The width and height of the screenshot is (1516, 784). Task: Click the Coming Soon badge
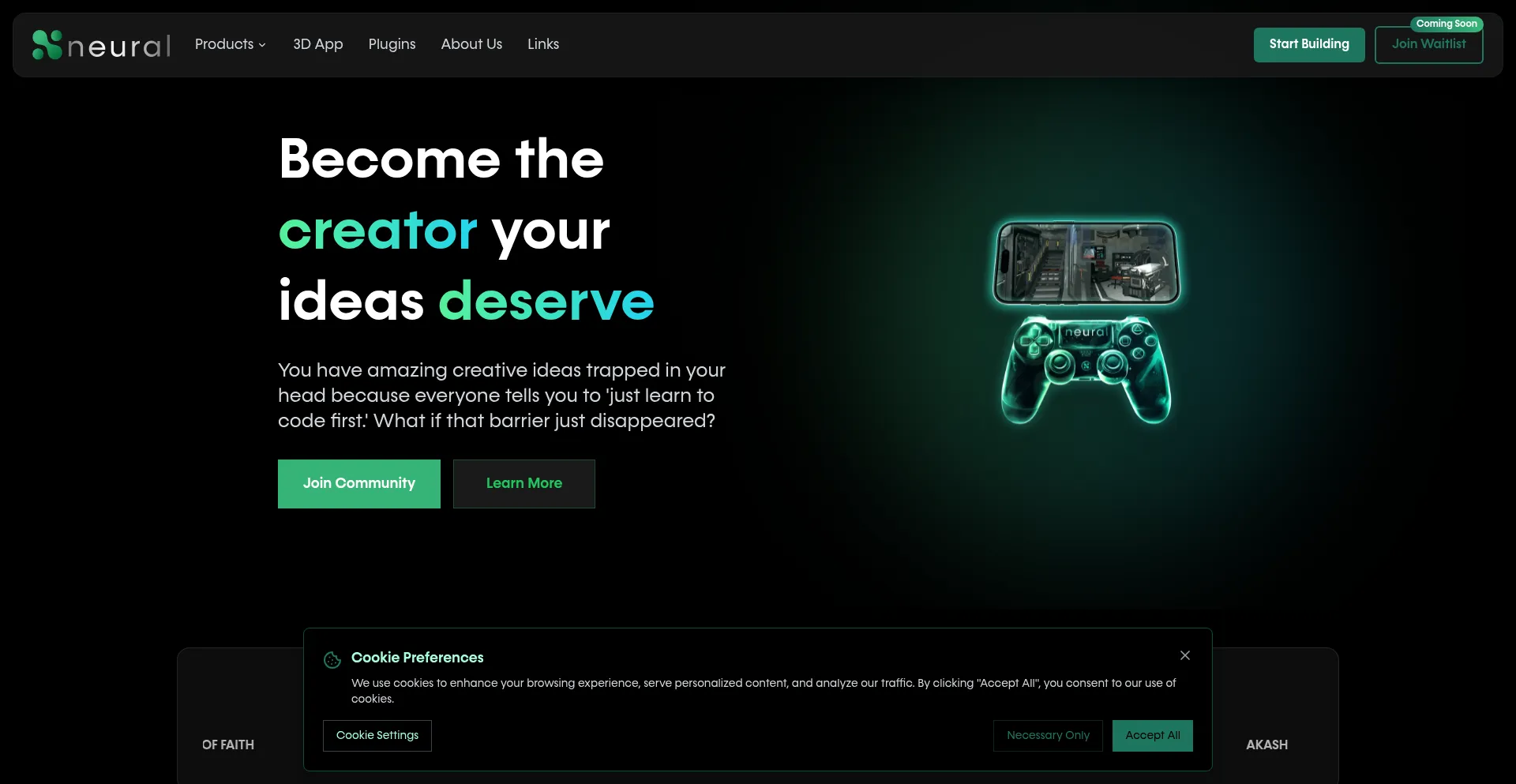point(1447,24)
